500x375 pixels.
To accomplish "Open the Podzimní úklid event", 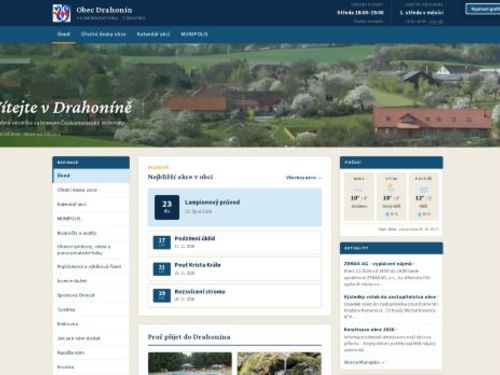I will (235, 242).
